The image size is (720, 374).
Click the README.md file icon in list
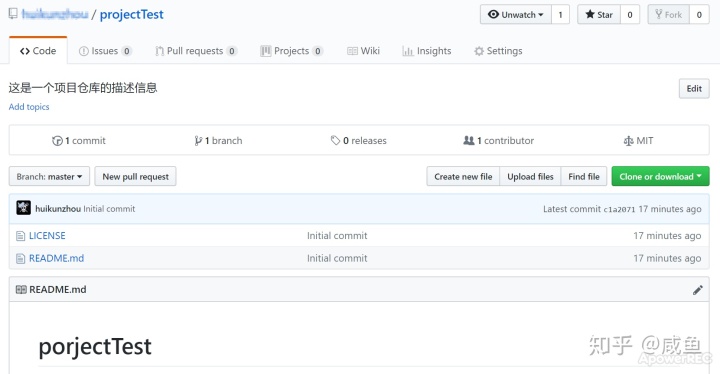point(20,259)
